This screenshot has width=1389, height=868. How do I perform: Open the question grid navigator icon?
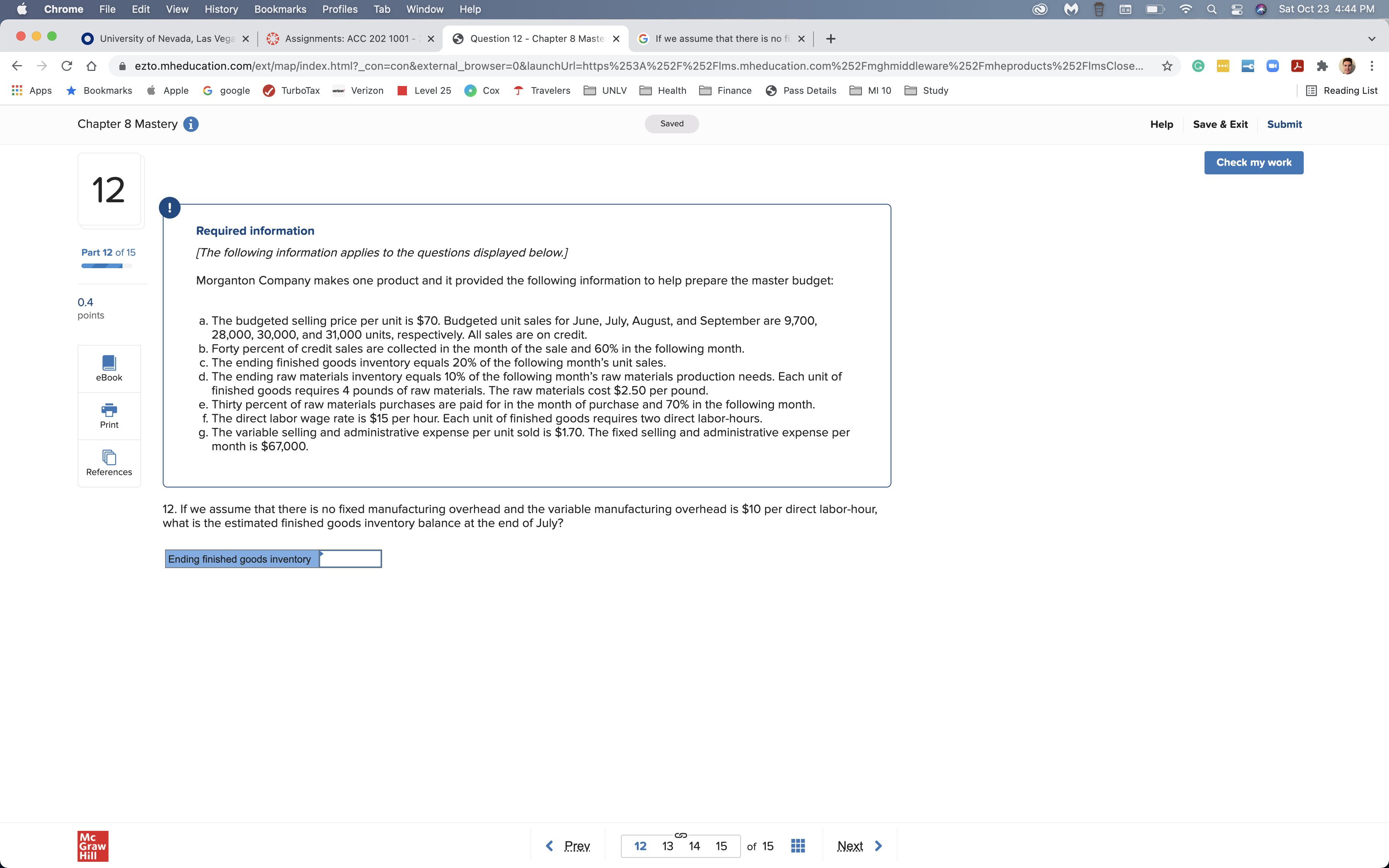(x=797, y=845)
